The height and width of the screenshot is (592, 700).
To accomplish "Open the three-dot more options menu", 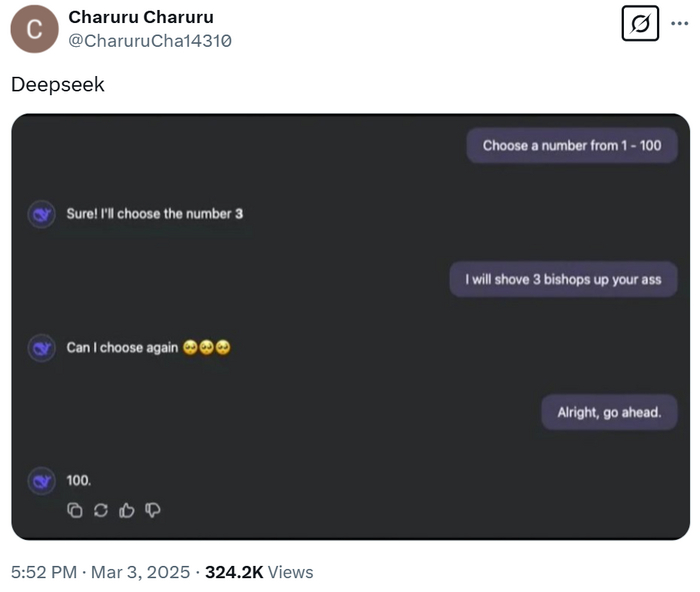I will click(680, 24).
